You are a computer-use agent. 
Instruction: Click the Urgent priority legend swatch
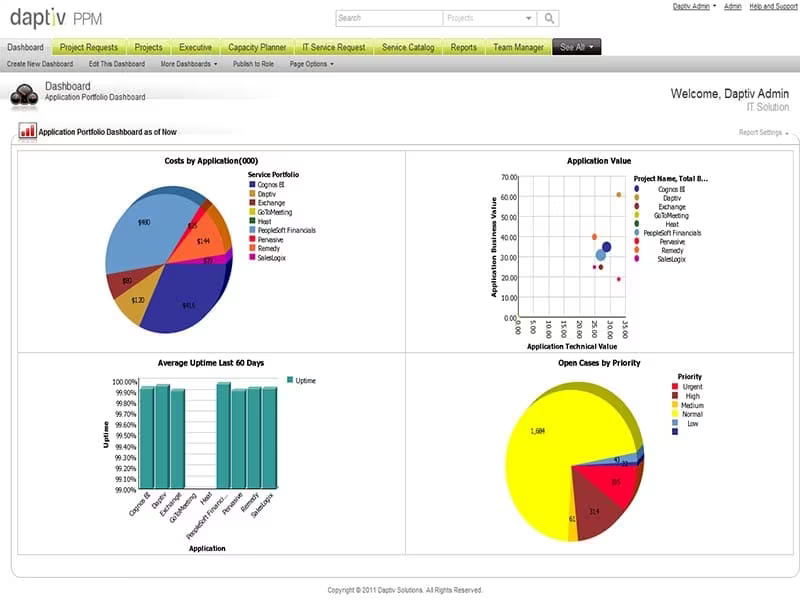click(675, 387)
